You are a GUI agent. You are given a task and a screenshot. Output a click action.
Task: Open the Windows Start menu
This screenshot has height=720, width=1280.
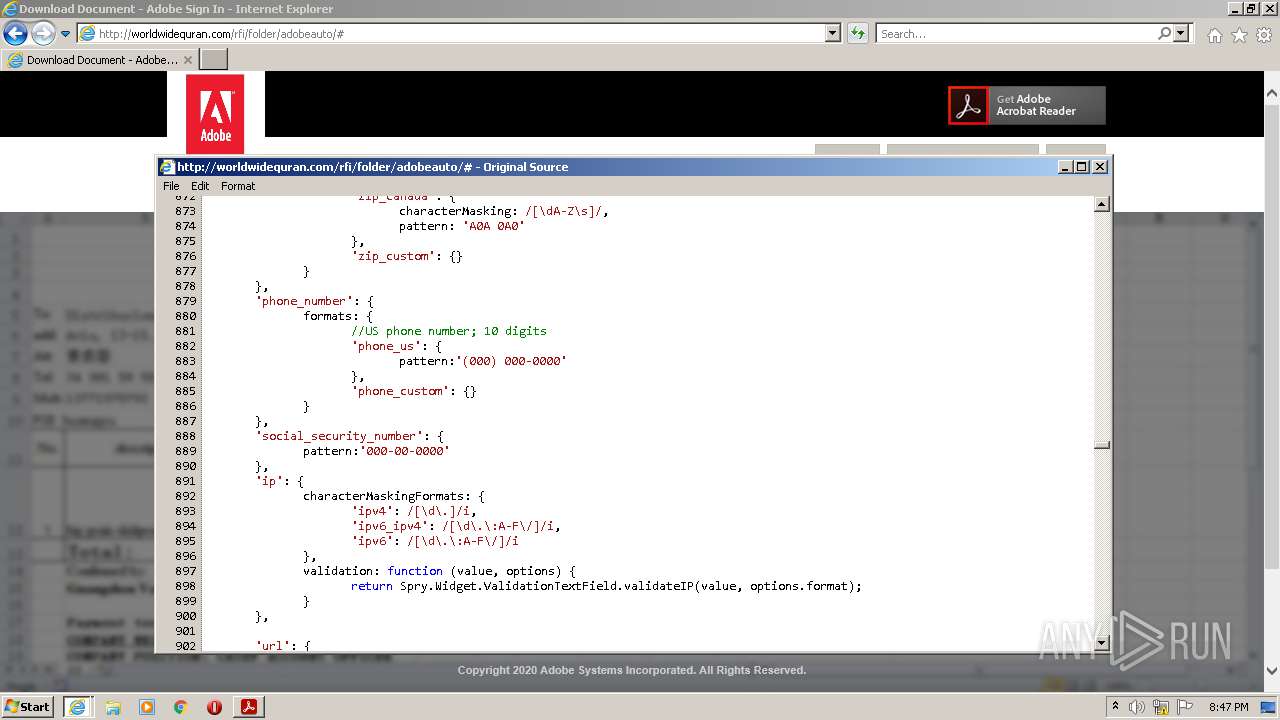(27, 706)
